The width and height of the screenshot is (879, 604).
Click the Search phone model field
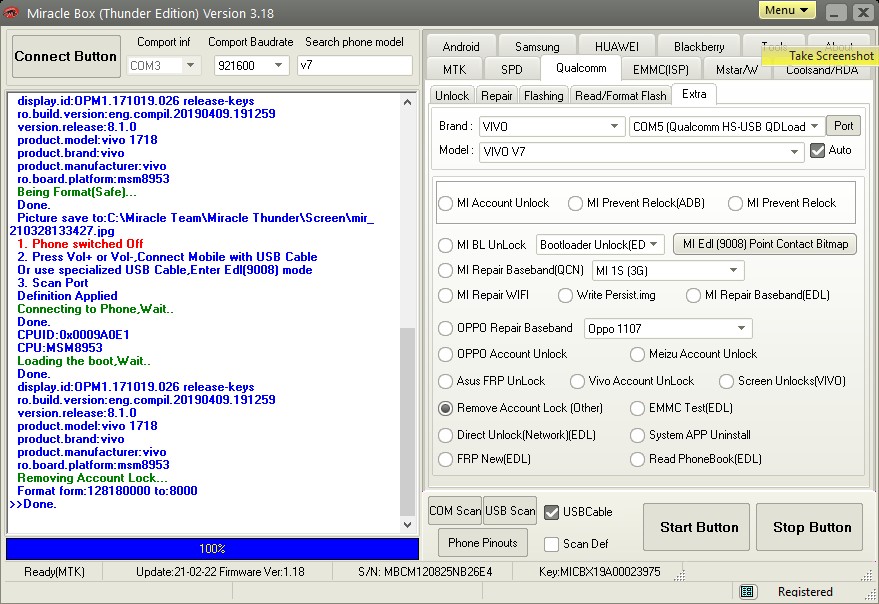(355, 65)
